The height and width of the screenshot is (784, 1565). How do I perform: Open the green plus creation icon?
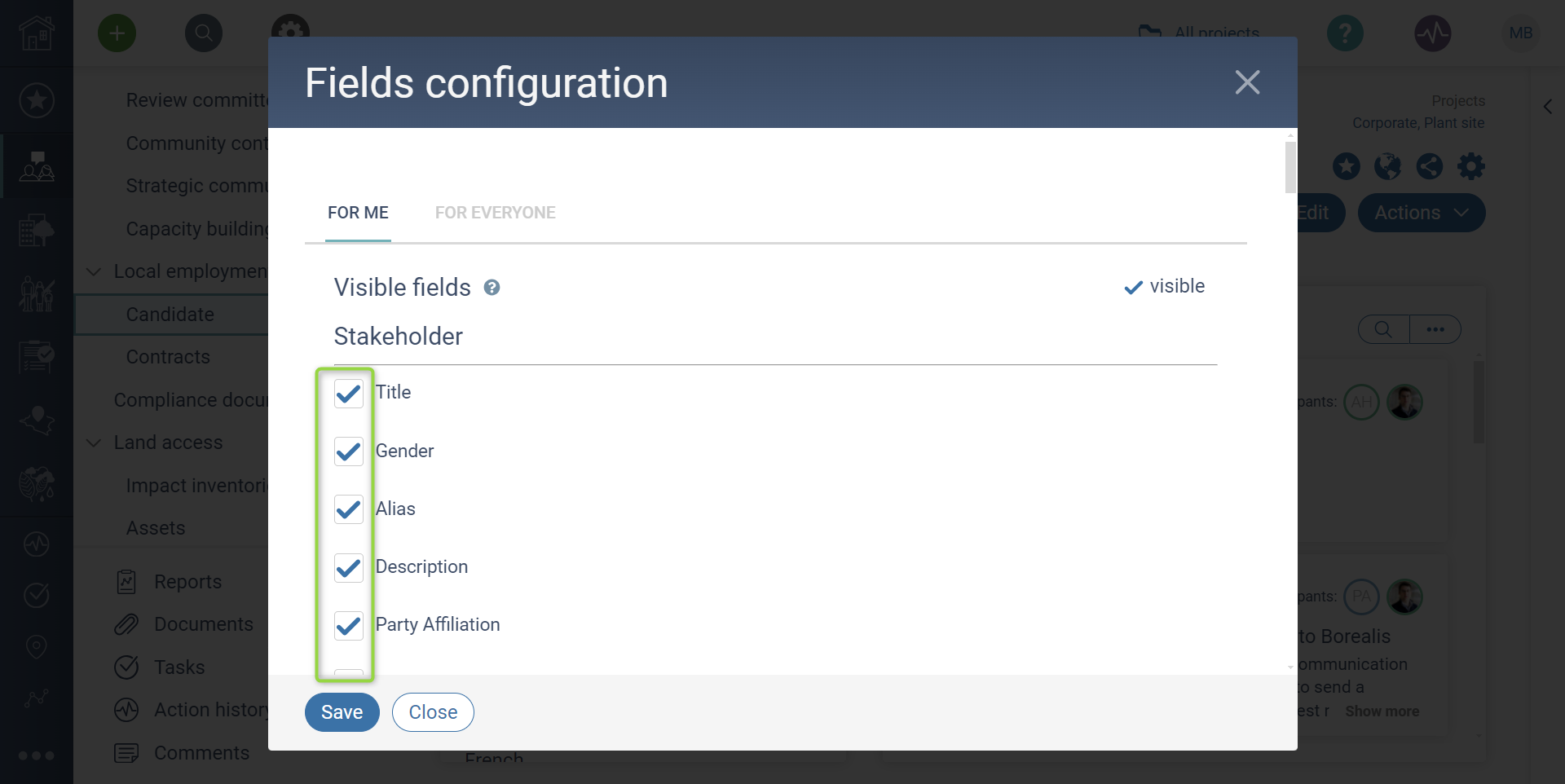117,33
